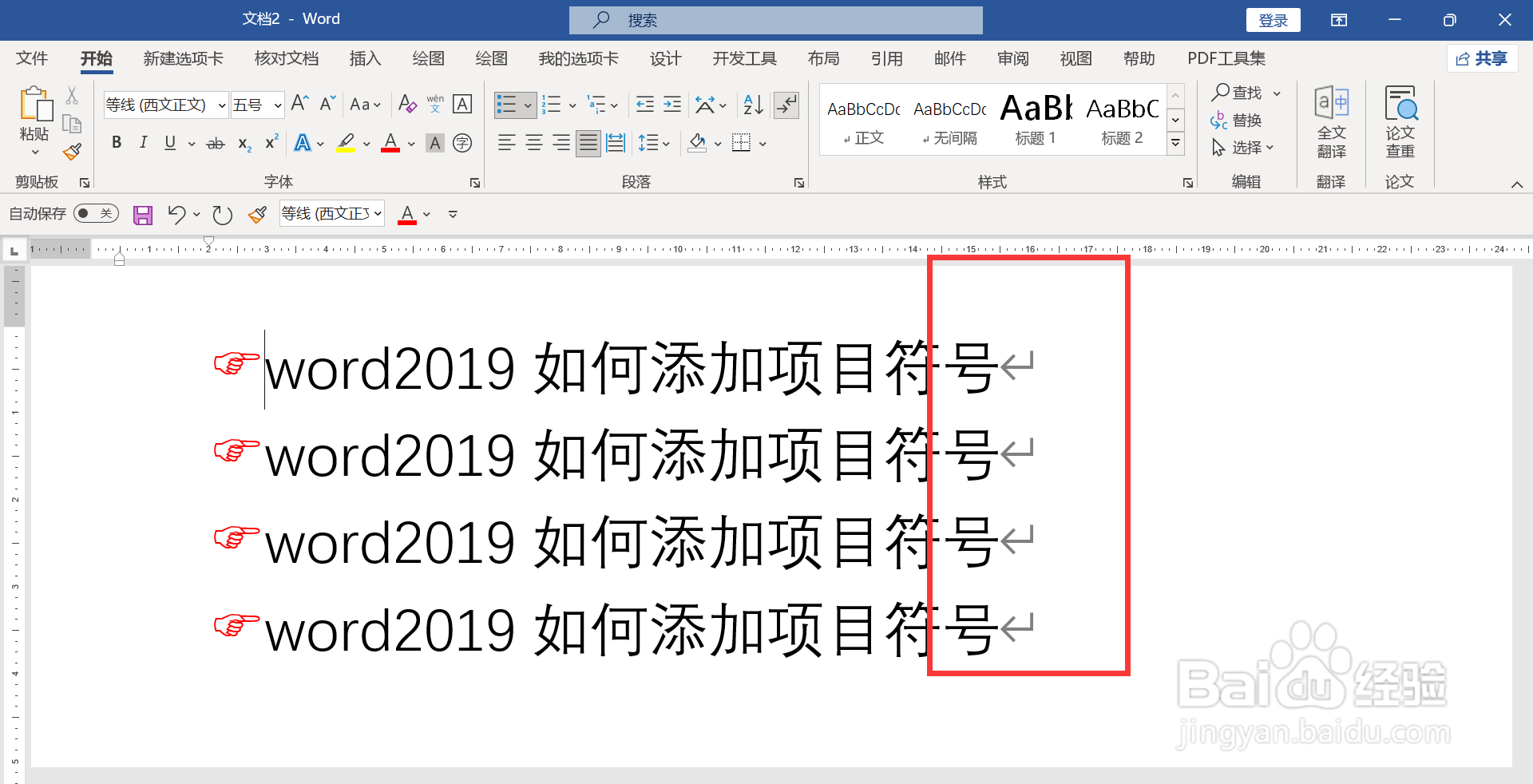1533x784 pixels.
Task: Click the Share (共享) button
Action: (x=1482, y=58)
